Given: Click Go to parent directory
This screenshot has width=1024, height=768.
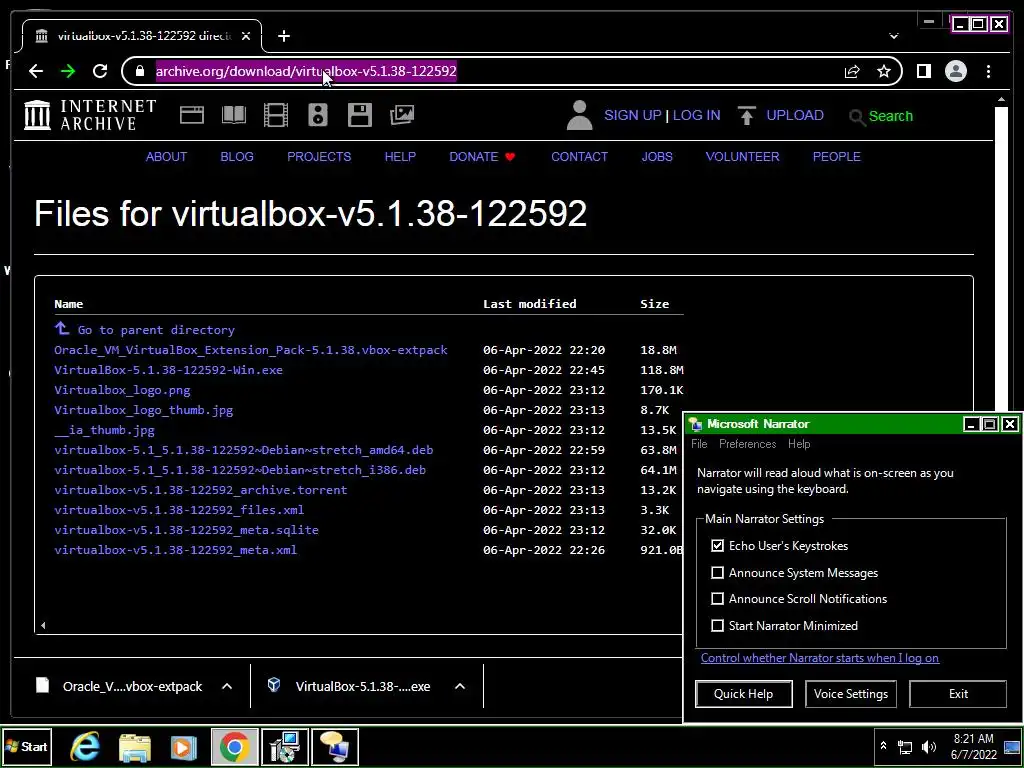Looking at the screenshot, I should pyautogui.click(x=144, y=329).
